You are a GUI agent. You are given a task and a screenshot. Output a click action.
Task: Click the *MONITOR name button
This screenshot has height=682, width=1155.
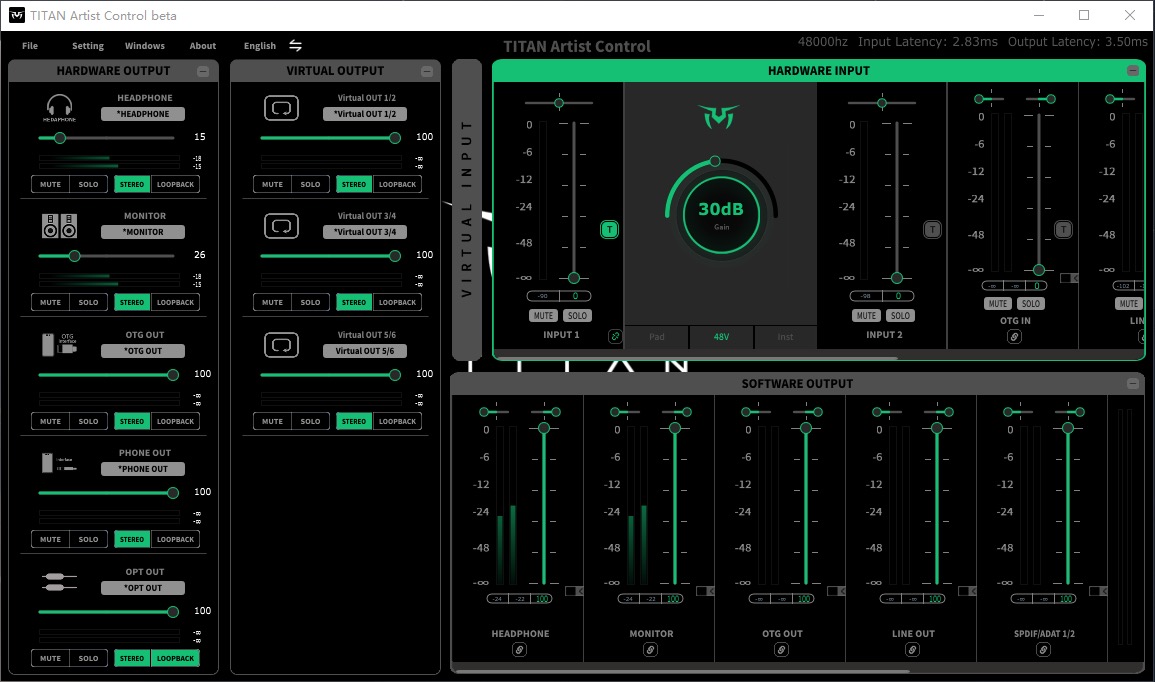point(143,232)
